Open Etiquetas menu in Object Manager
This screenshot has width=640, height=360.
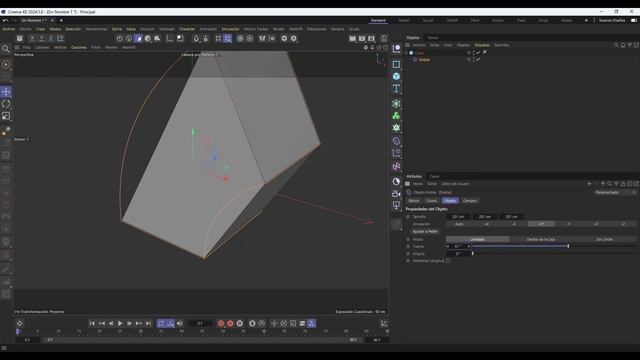click(x=482, y=45)
